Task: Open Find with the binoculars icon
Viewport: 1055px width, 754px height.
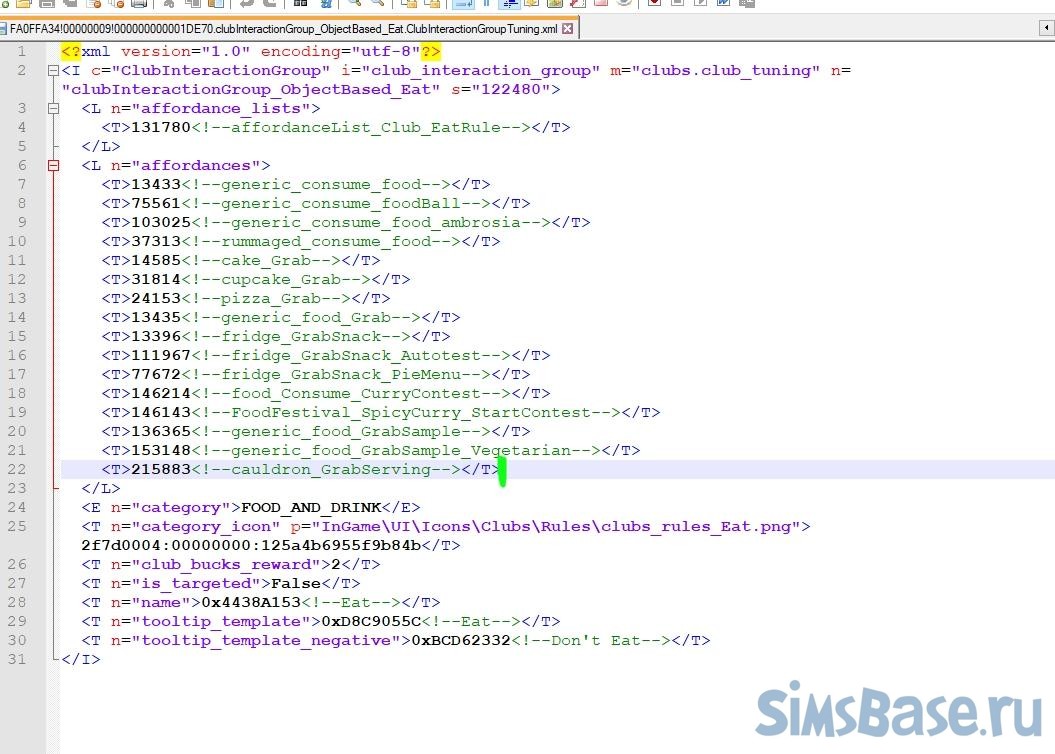Action: (299, 4)
